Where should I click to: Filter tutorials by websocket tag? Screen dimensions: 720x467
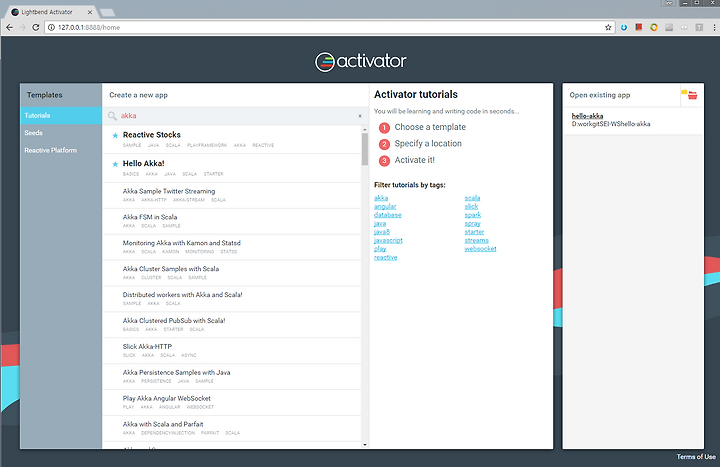[480, 249]
